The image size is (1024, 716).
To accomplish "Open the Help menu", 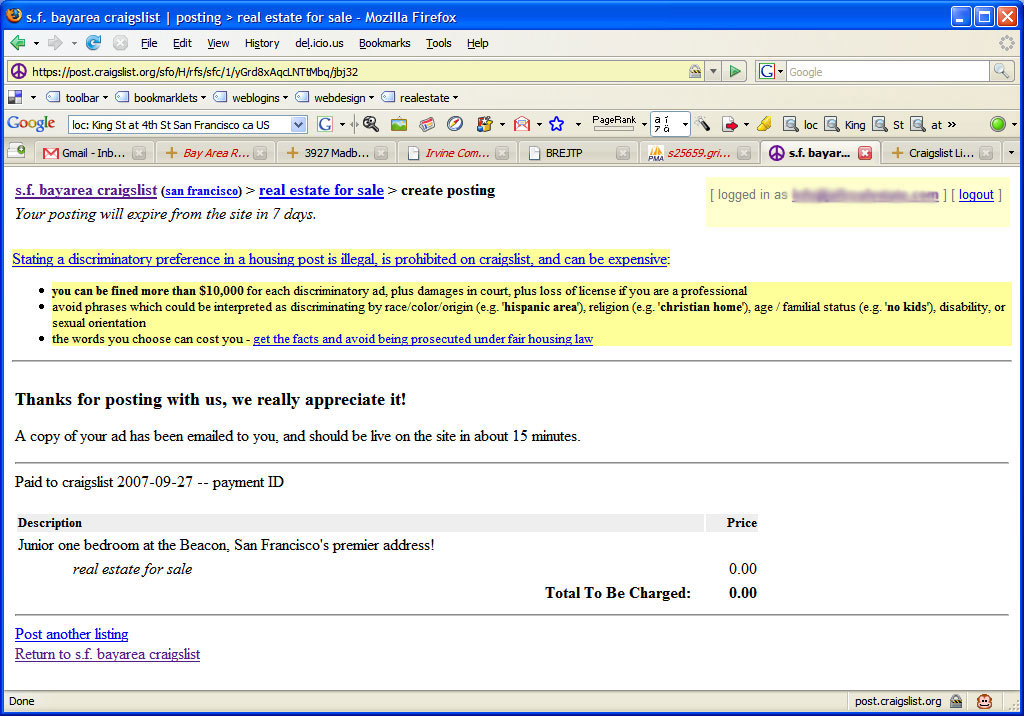I will pos(477,43).
